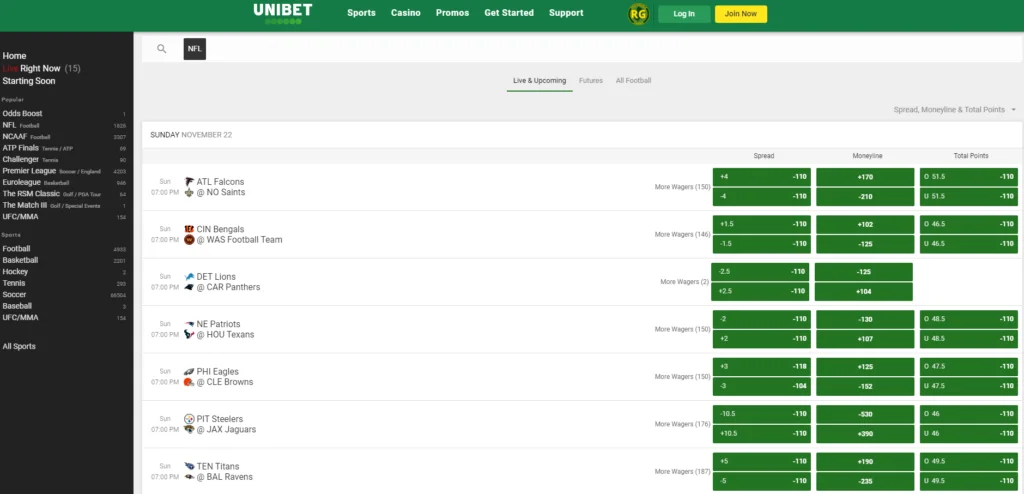Click the HOU Texans team logo

tap(189, 335)
